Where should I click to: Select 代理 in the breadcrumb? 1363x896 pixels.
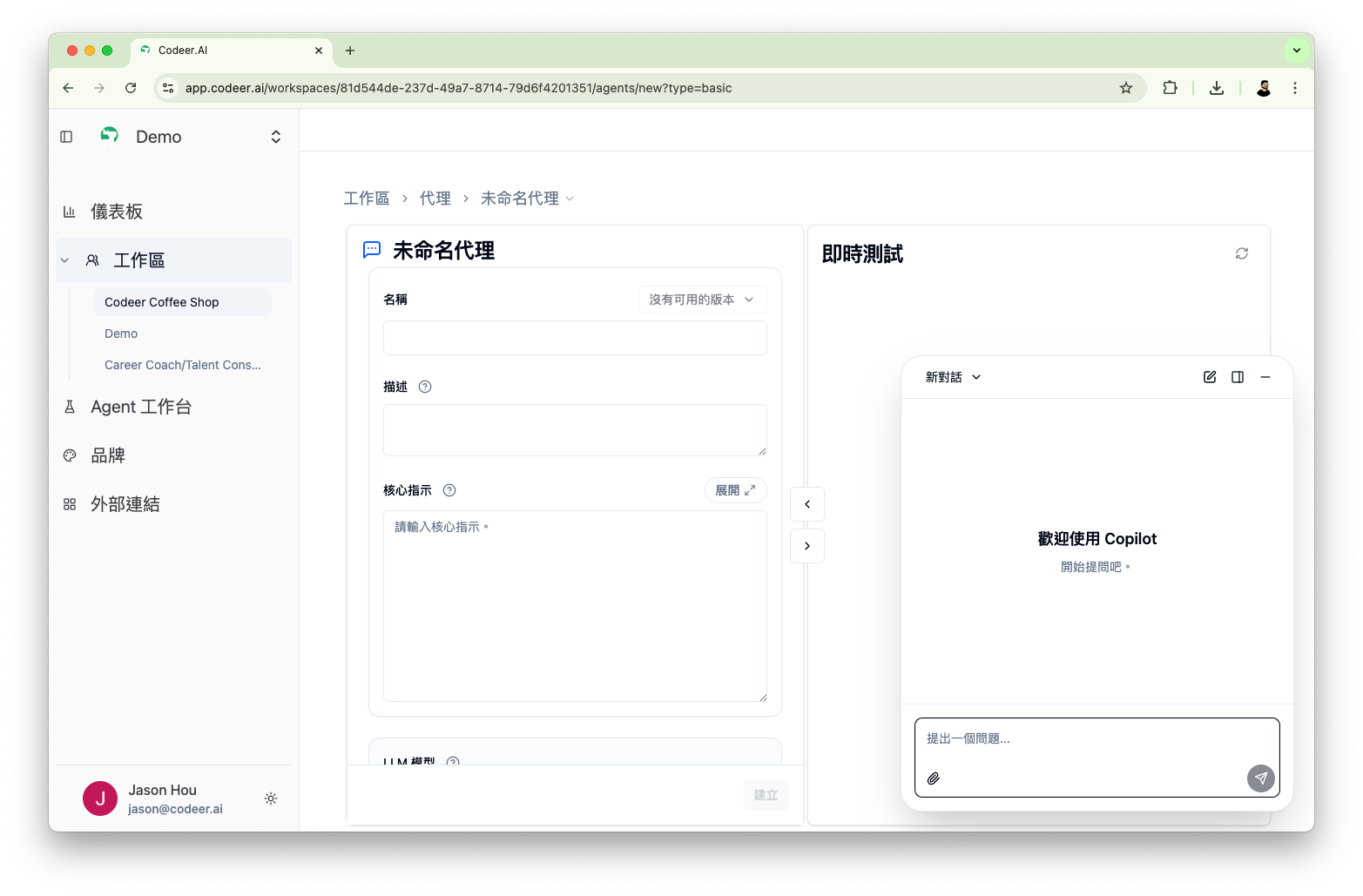(435, 198)
